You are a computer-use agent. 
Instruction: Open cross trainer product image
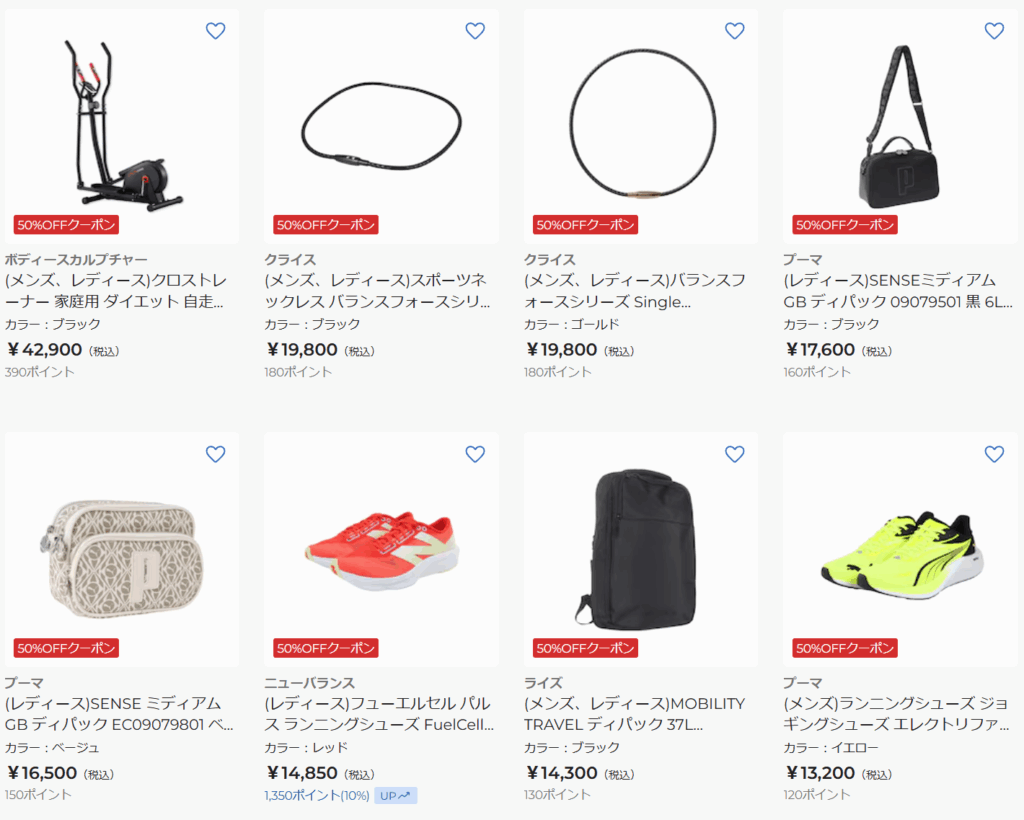(x=121, y=127)
